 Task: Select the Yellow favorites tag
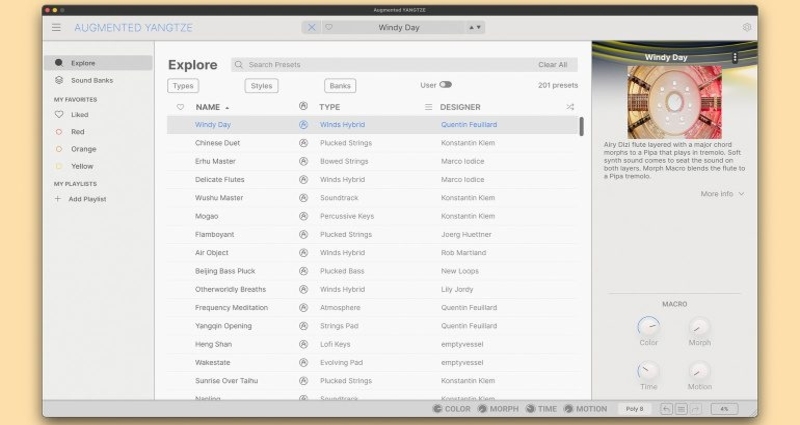(x=82, y=166)
